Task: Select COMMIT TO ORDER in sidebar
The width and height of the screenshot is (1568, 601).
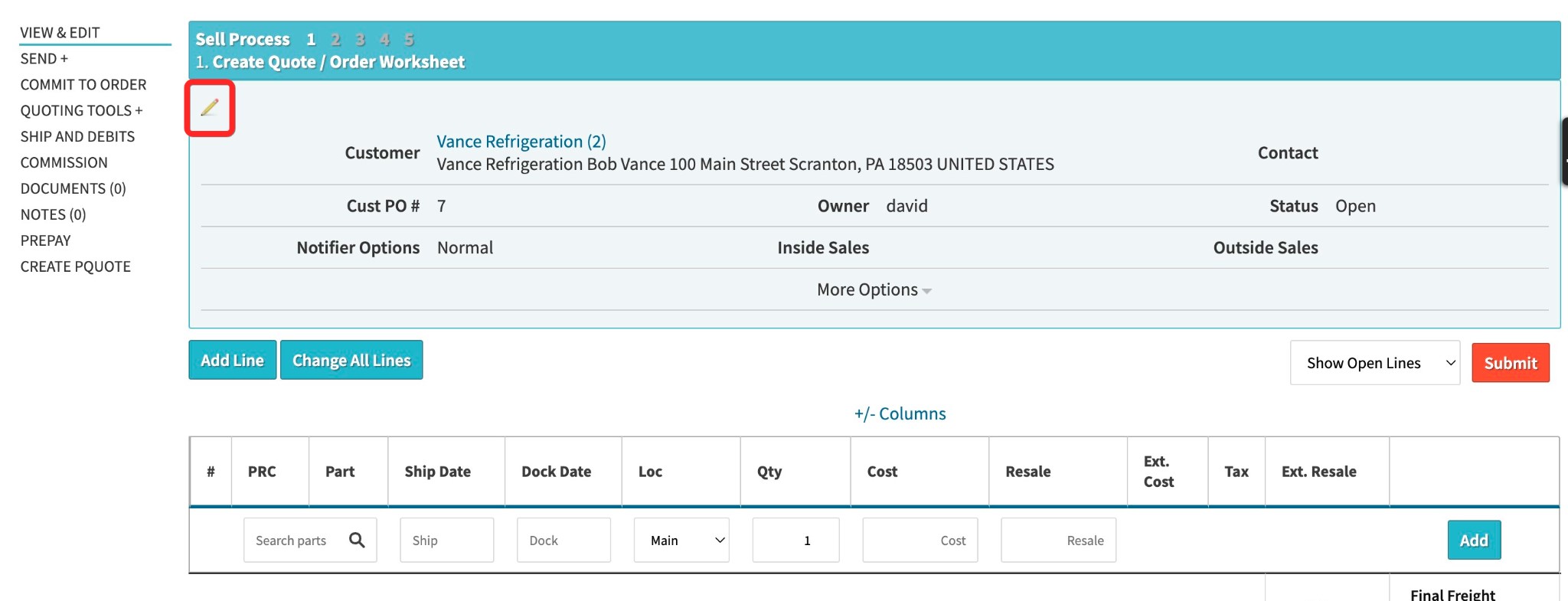Action: (83, 85)
